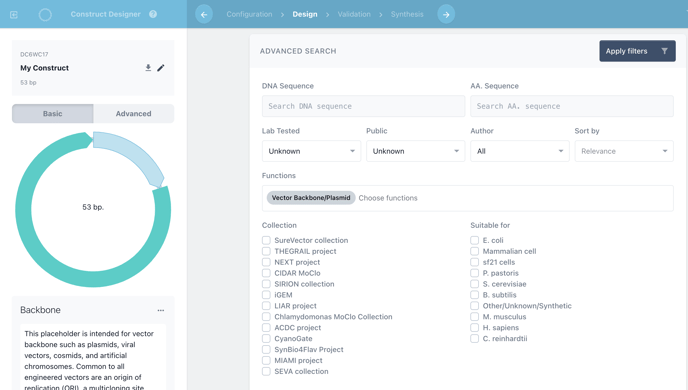Image resolution: width=688 pixels, height=390 pixels.
Task: Open the Author dropdown set to All
Action: tap(520, 151)
